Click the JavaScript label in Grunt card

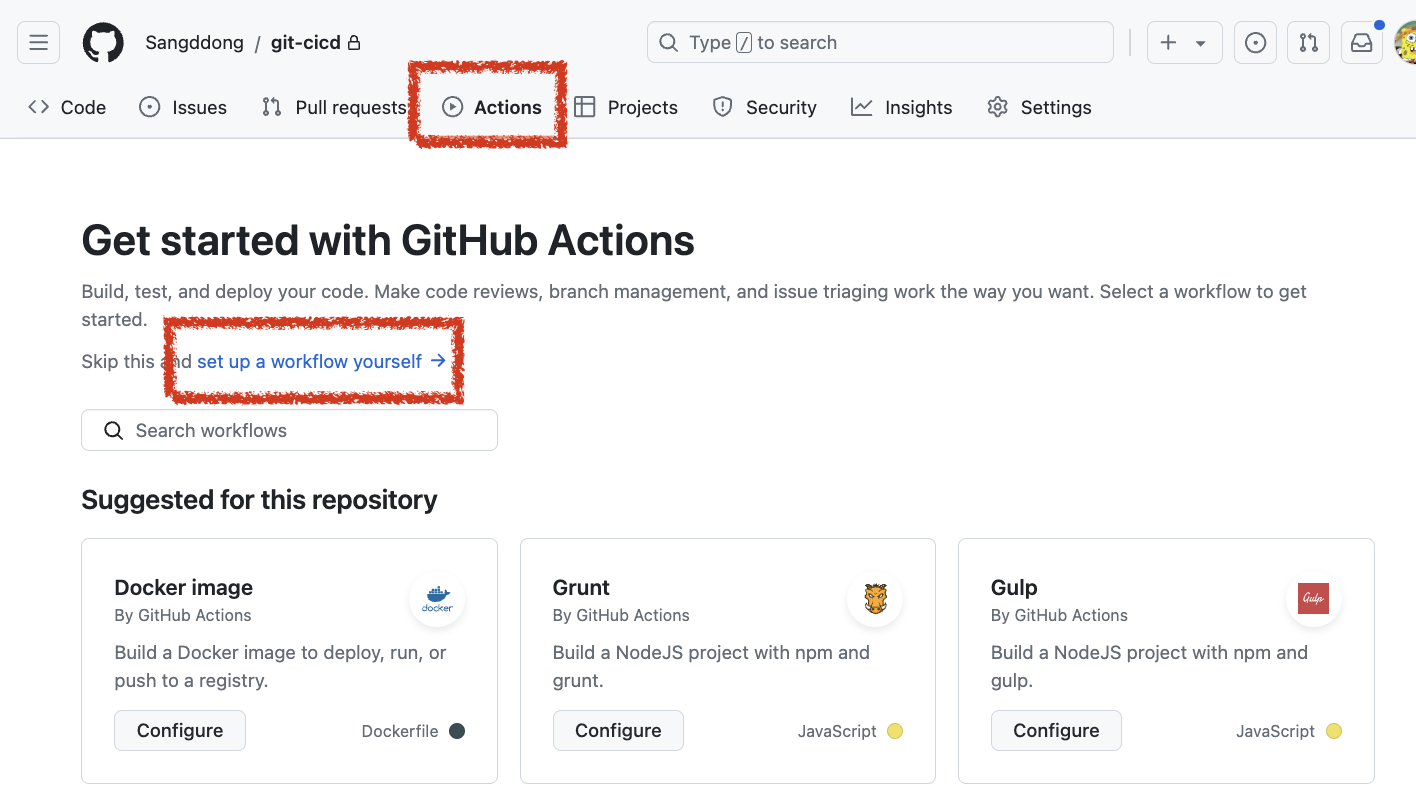coord(837,731)
